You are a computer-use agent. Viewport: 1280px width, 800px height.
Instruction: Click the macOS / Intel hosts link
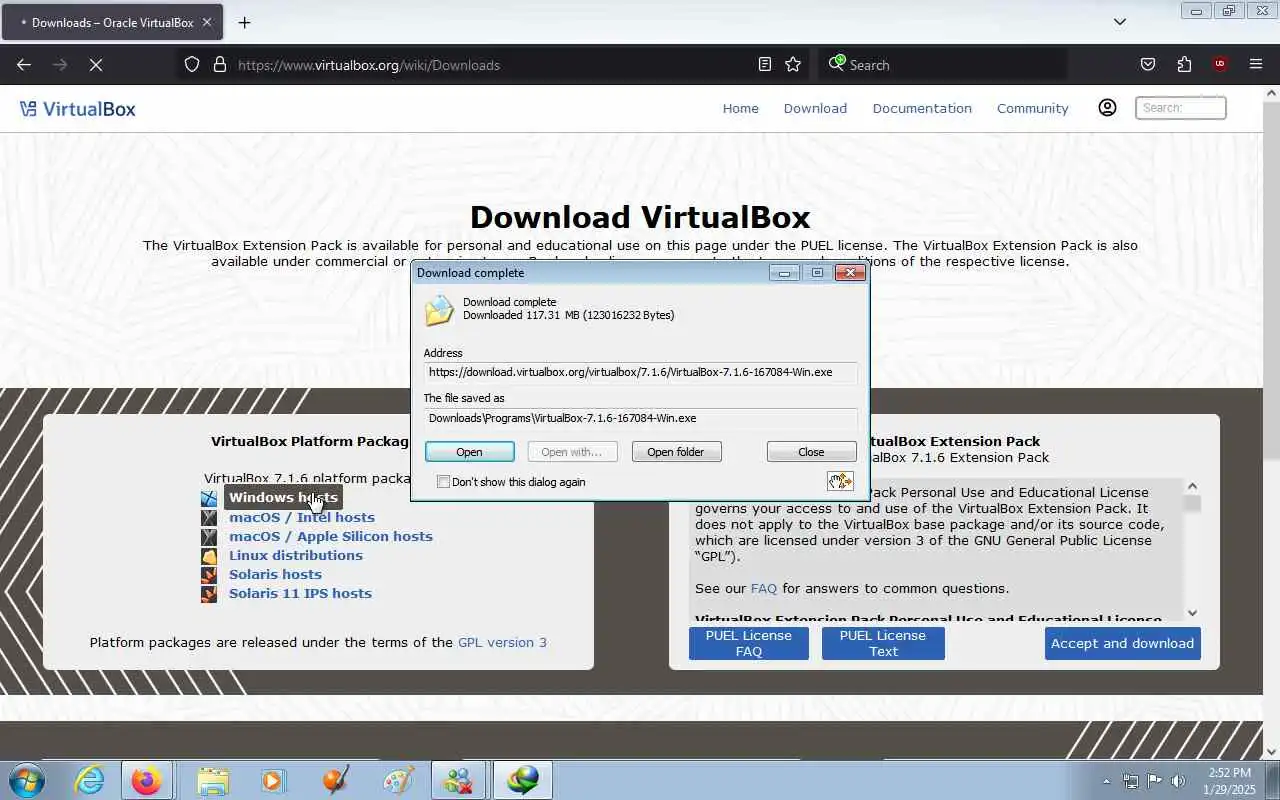coord(302,517)
